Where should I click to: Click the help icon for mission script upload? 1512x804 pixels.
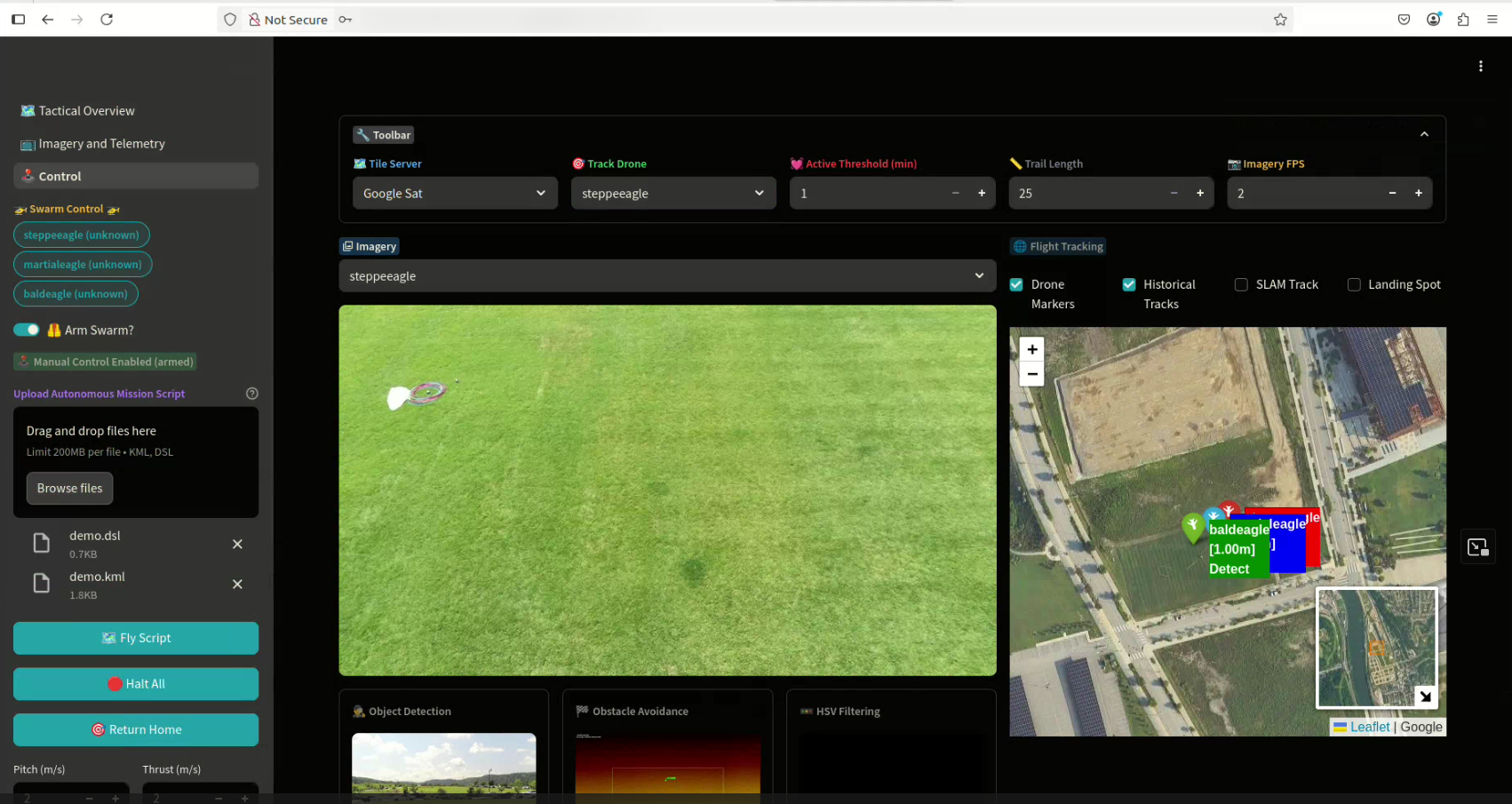click(x=251, y=394)
